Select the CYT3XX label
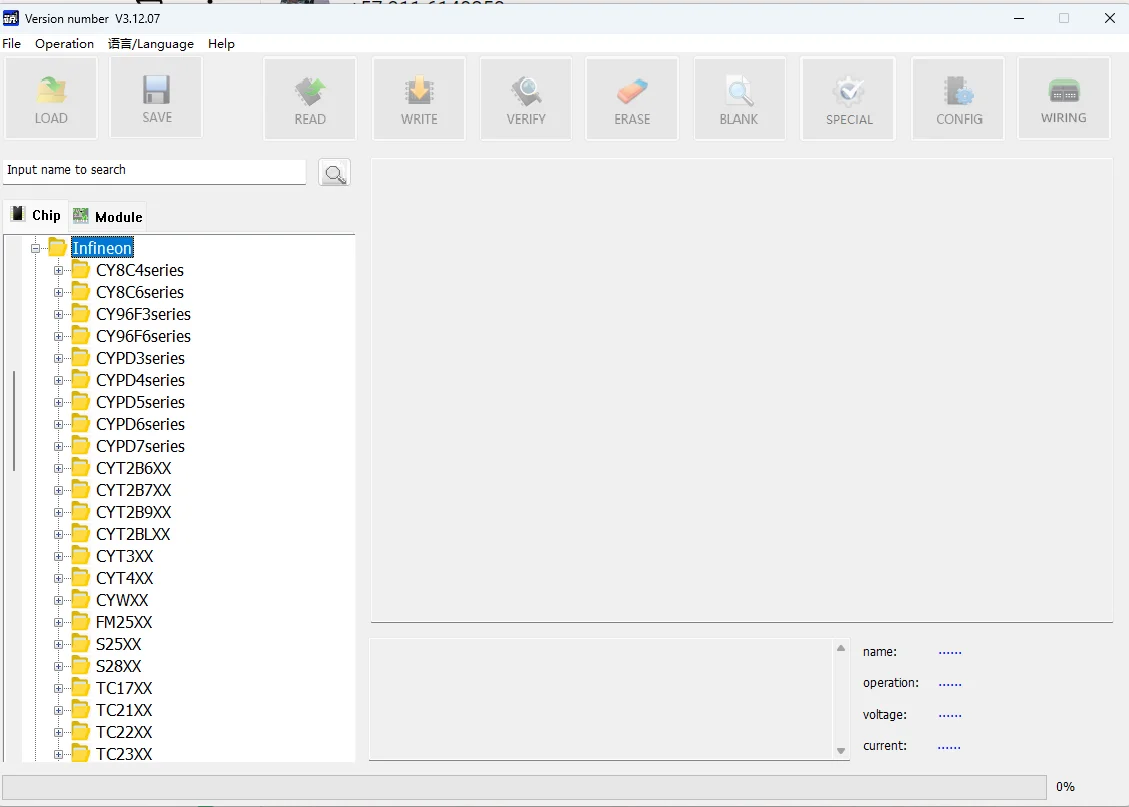The image size is (1129, 807). (125, 556)
